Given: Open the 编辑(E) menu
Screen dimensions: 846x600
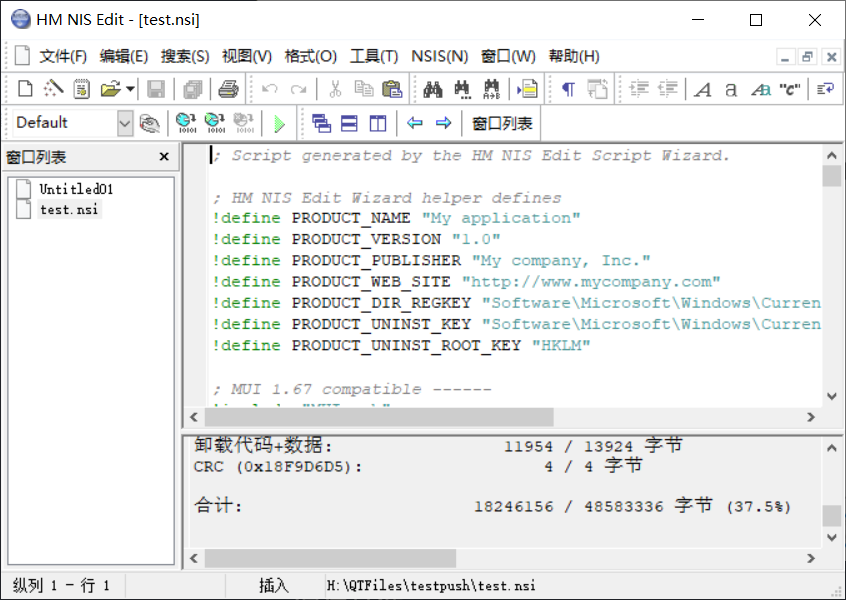Looking at the screenshot, I should [124, 56].
